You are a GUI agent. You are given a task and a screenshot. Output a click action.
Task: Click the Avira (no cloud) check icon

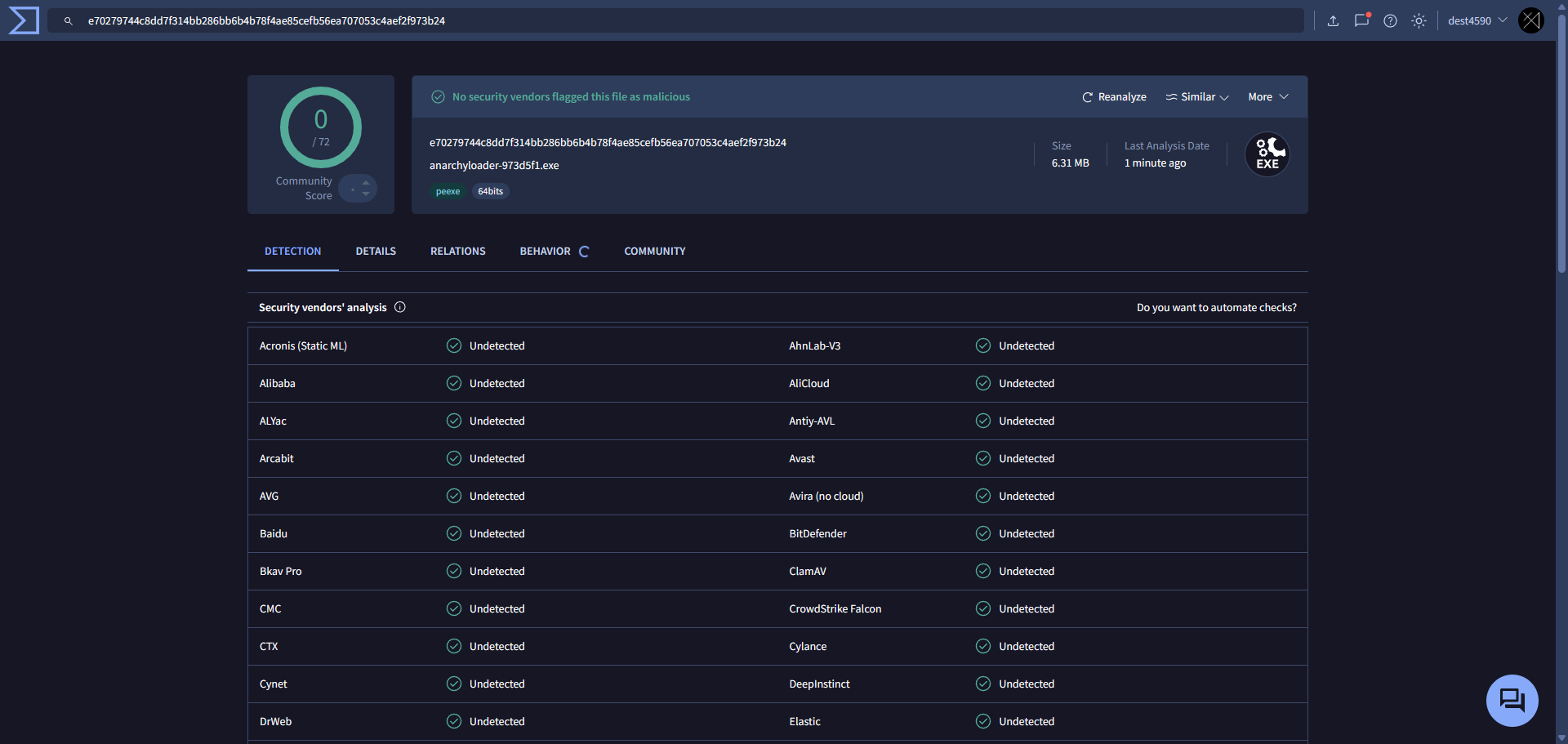983,496
